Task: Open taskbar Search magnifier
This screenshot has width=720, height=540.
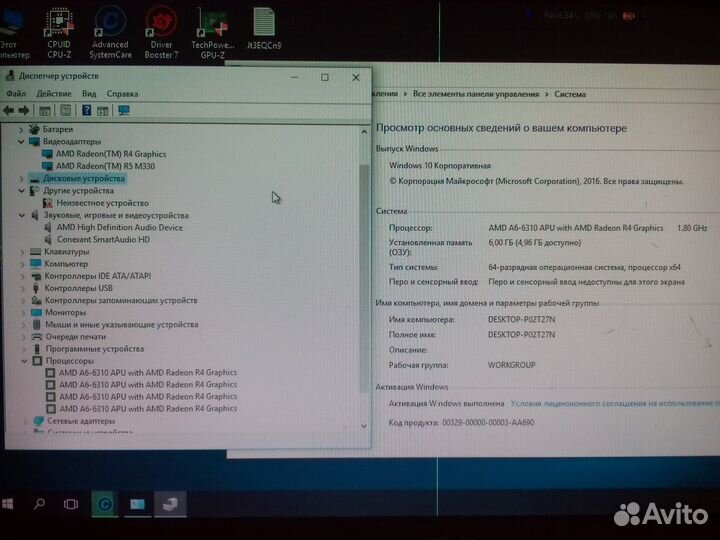Action: (39, 504)
